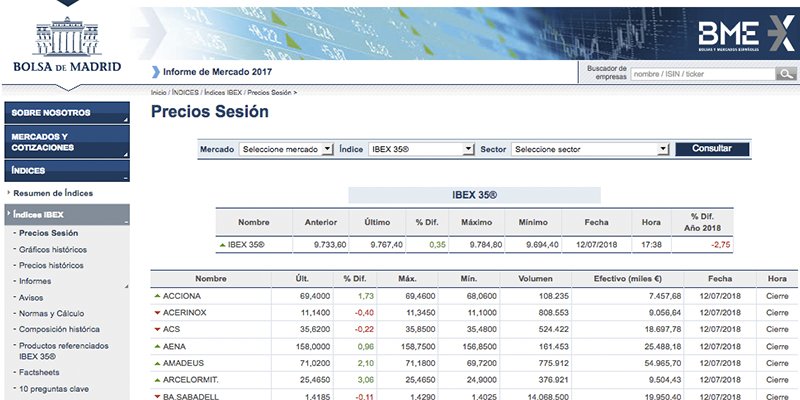Click Inicio breadcrumb link
Image resolution: width=800 pixels, height=400 pixels.
(x=158, y=93)
